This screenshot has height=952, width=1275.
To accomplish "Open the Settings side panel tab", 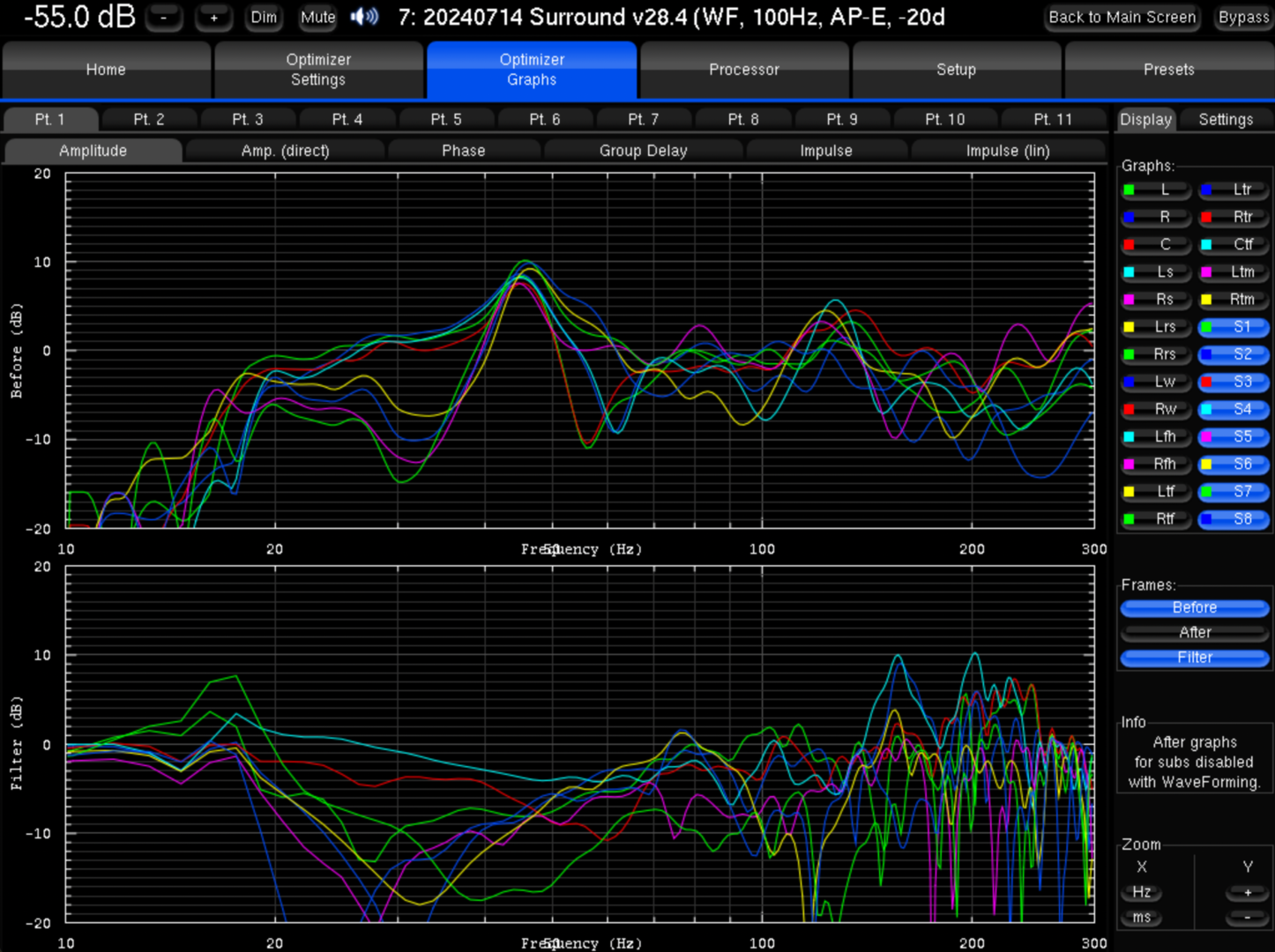I will coord(1225,120).
